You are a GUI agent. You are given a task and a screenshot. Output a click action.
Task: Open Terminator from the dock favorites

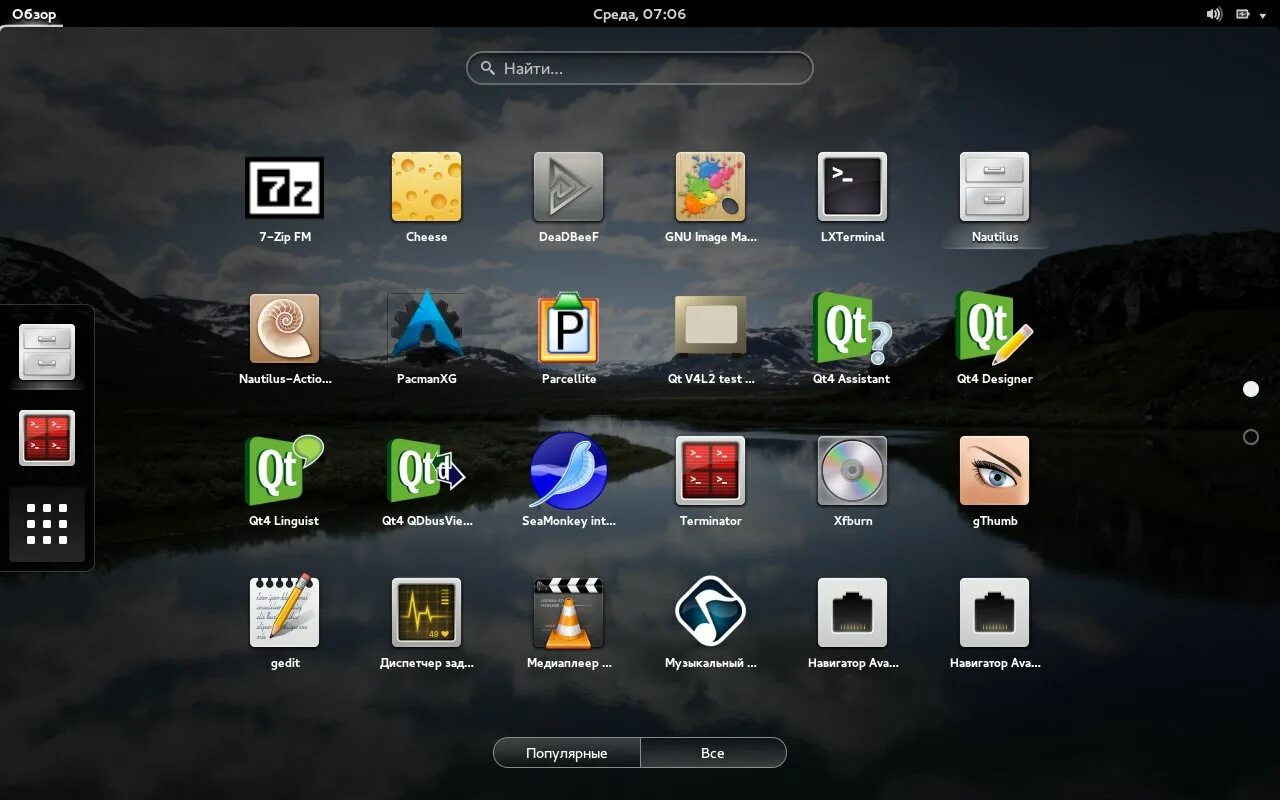tap(47, 437)
